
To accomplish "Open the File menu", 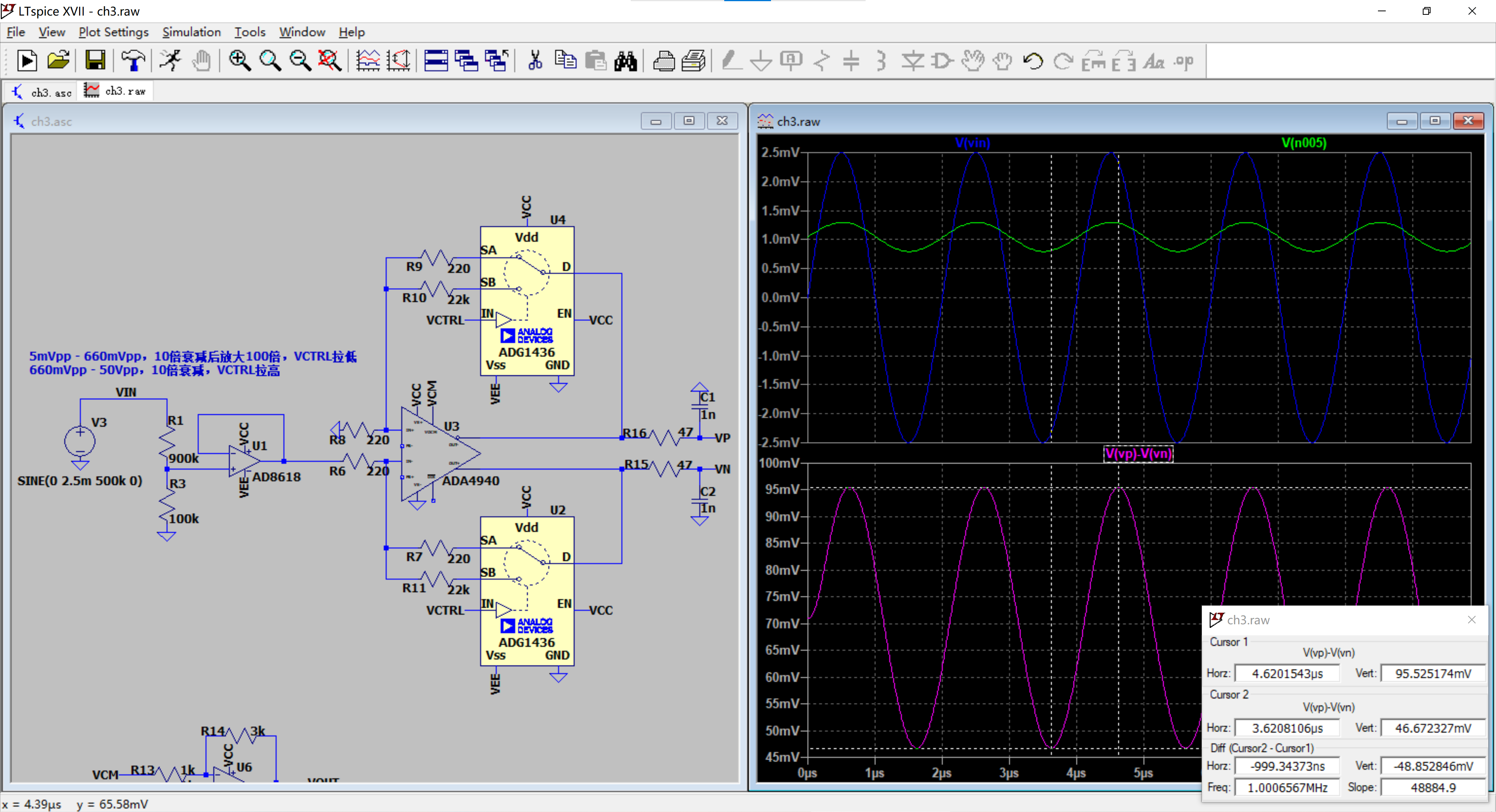I will pyautogui.click(x=16, y=32).
